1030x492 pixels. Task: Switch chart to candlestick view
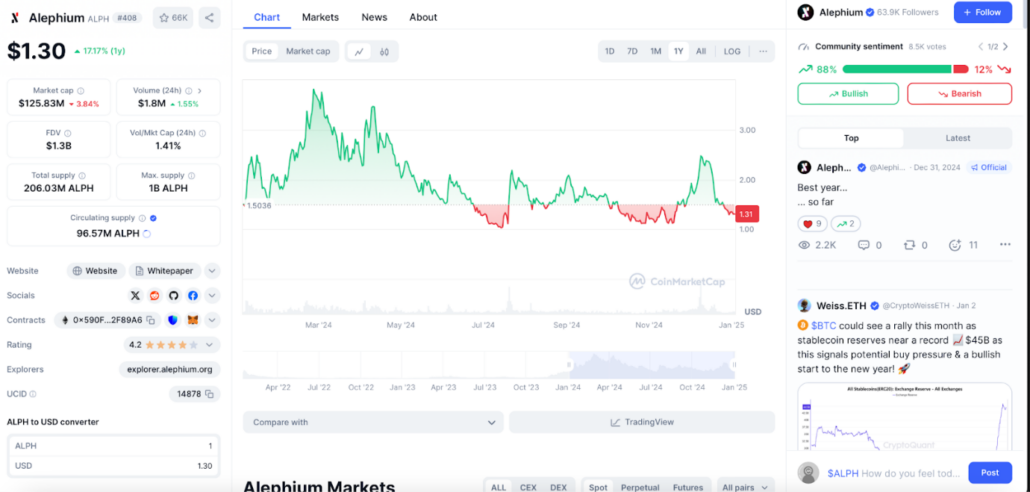(x=383, y=51)
